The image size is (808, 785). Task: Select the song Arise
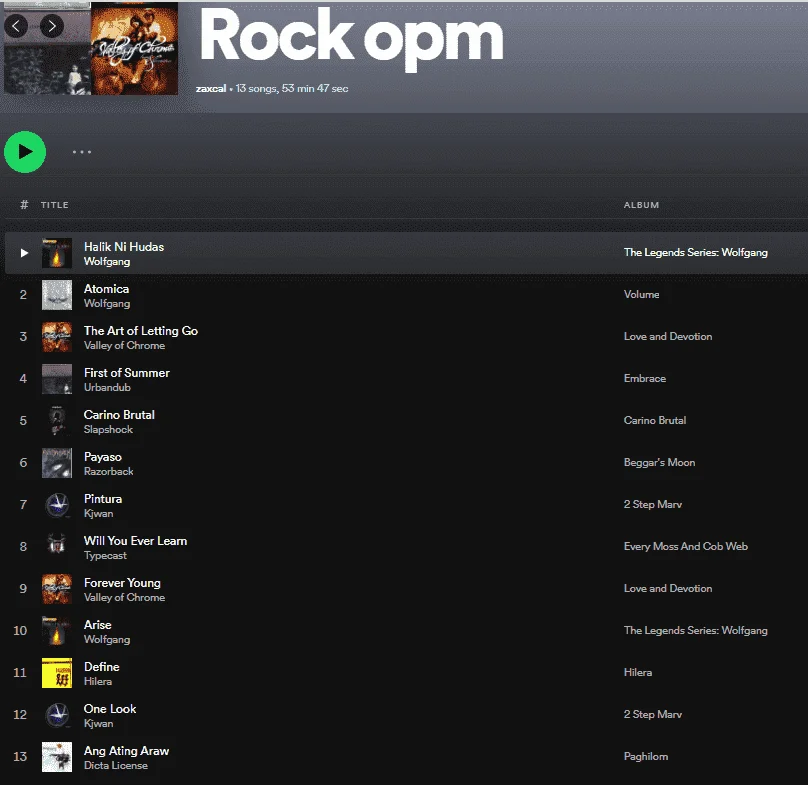click(97, 625)
